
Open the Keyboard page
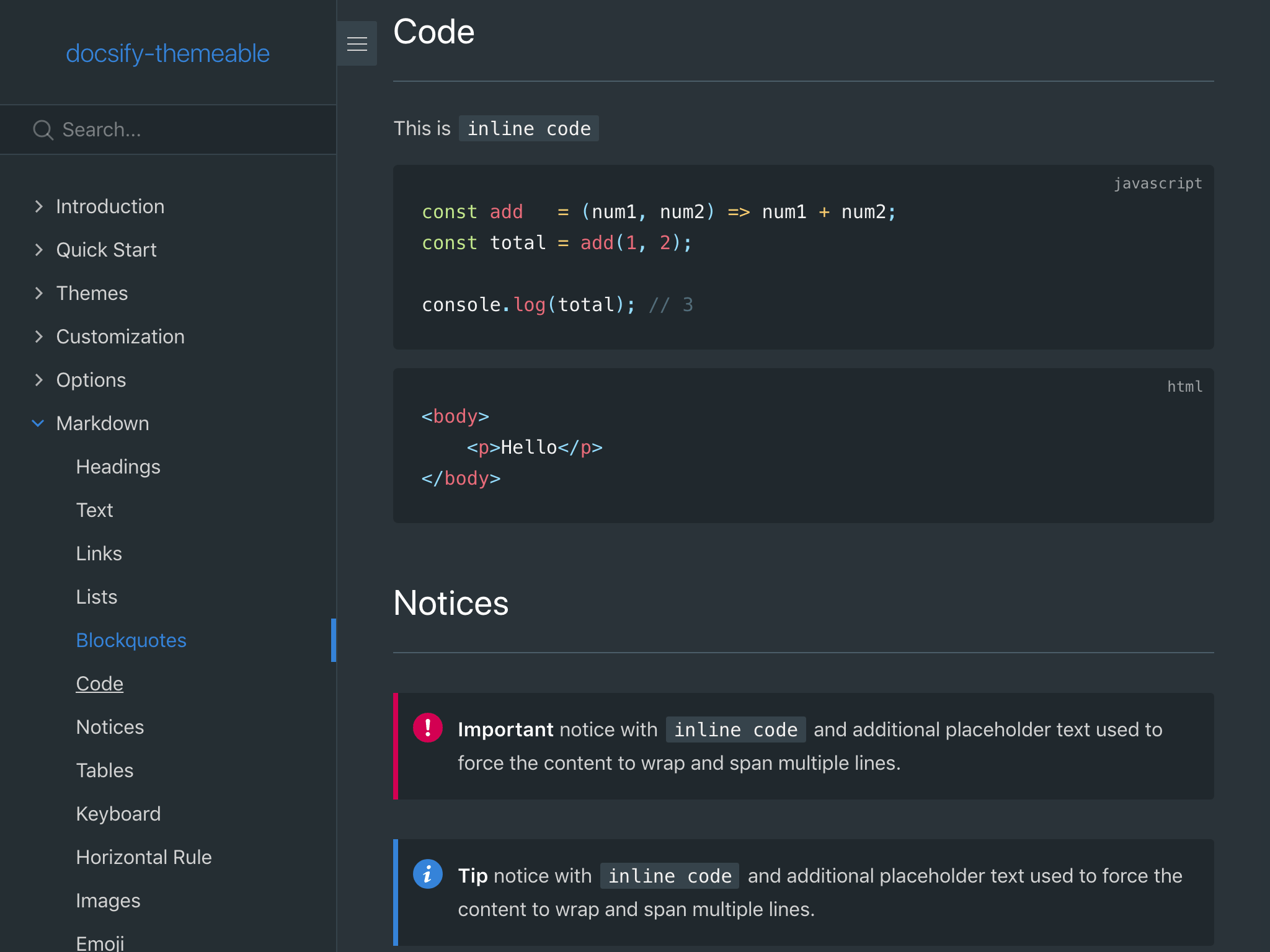pyautogui.click(x=118, y=814)
